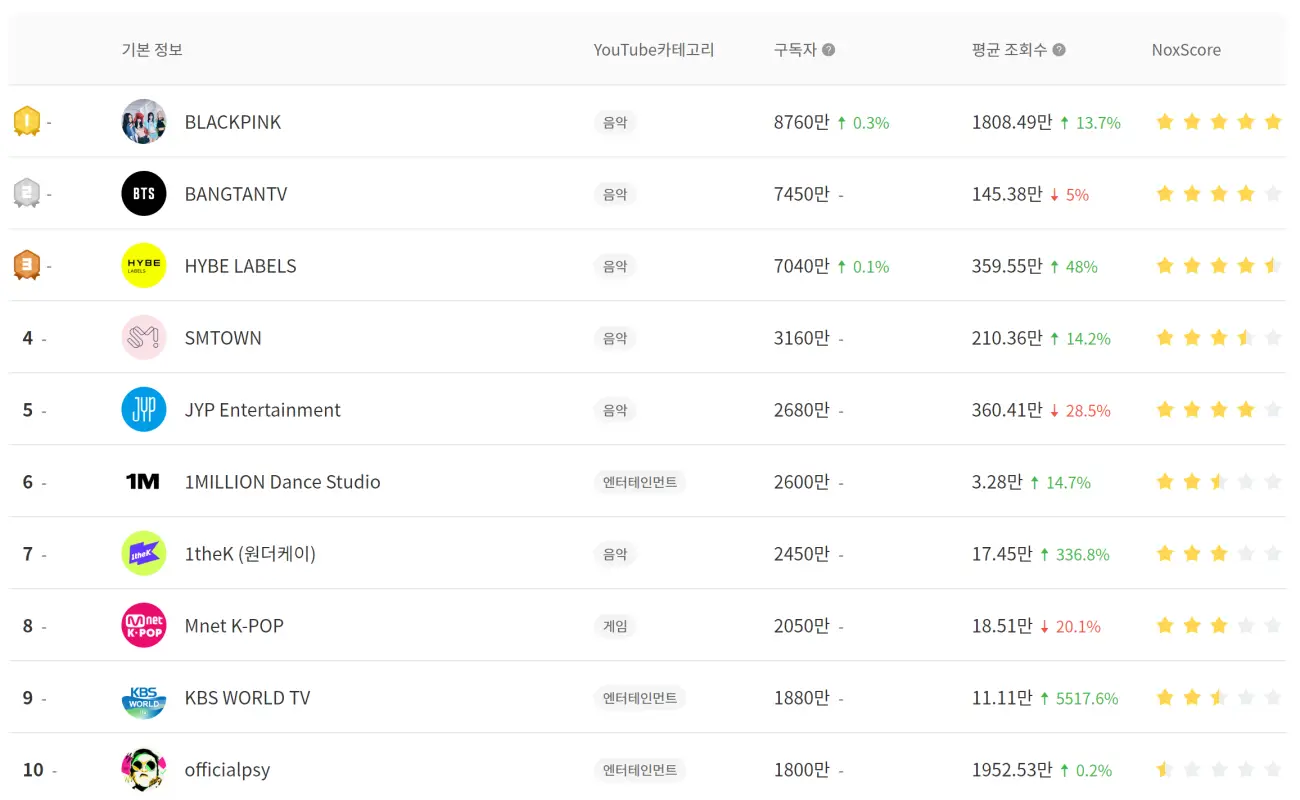
Task: Open the BLACKPINK channel name
Action: click(233, 122)
